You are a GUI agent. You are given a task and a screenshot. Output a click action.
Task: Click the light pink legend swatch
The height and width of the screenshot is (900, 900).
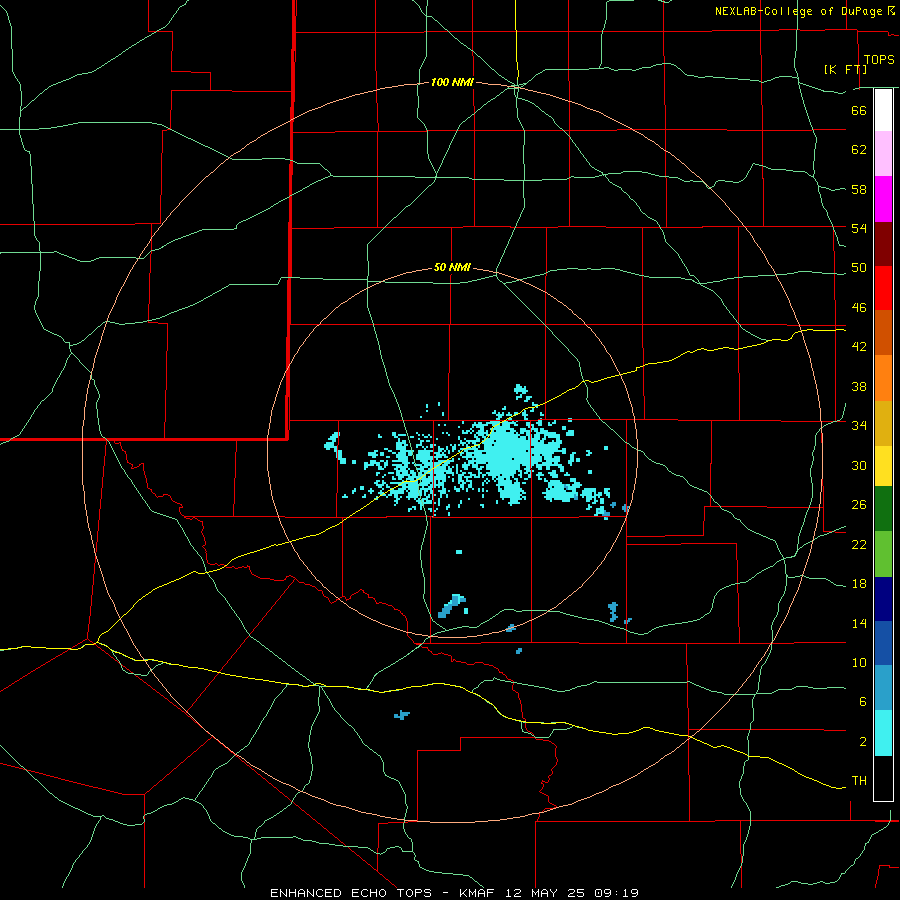[883, 153]
